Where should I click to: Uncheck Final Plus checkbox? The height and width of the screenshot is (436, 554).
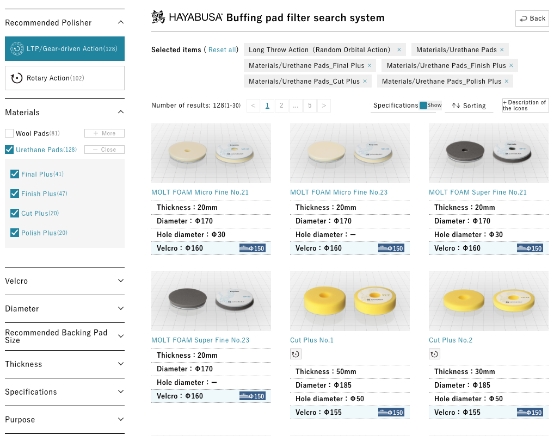(14, 174)
